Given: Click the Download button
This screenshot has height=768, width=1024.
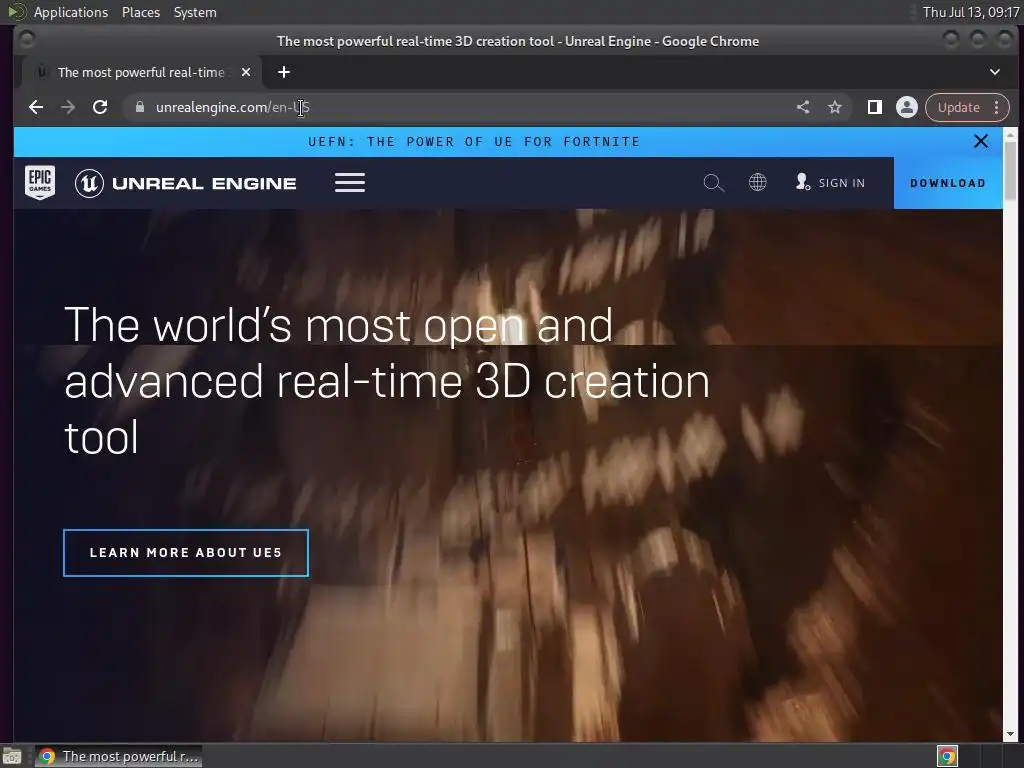Looking at the screenshot, I should click(948, 183).
